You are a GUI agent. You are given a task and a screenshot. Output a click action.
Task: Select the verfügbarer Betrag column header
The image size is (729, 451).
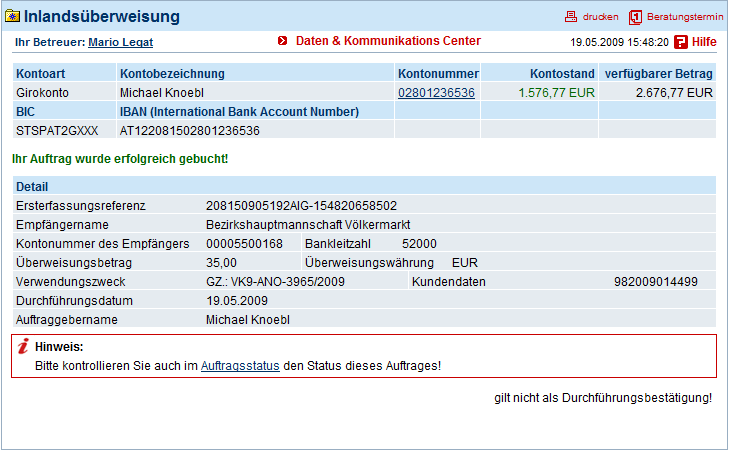click(658, 73)
